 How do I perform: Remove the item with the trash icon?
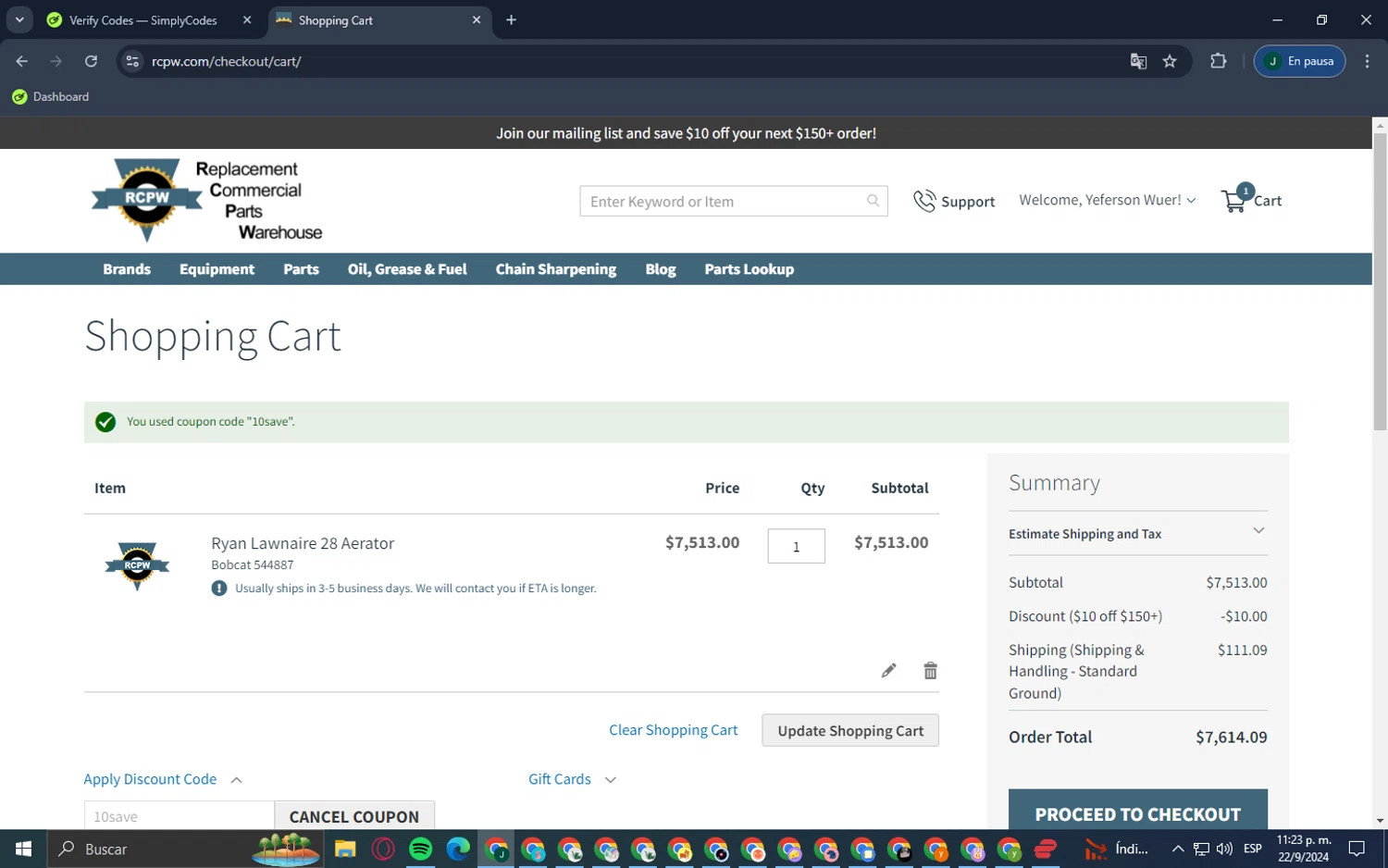pos(930,670)
